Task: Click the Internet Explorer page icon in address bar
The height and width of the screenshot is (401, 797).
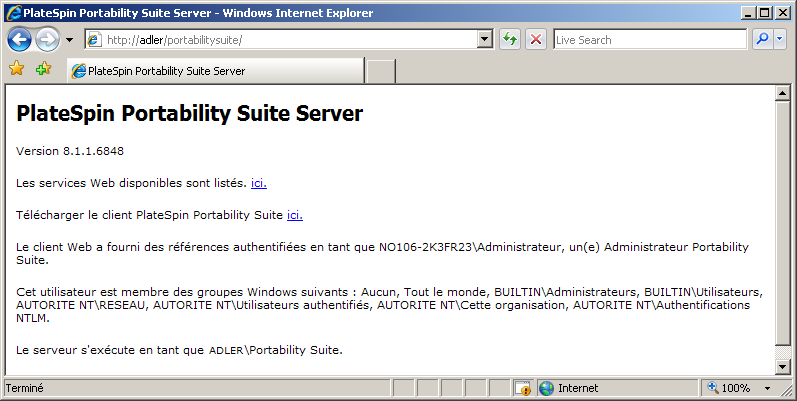Action: 95,40
